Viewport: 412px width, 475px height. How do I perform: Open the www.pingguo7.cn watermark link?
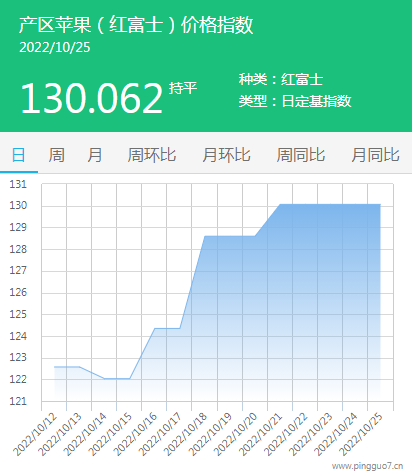tap(367, 466)
